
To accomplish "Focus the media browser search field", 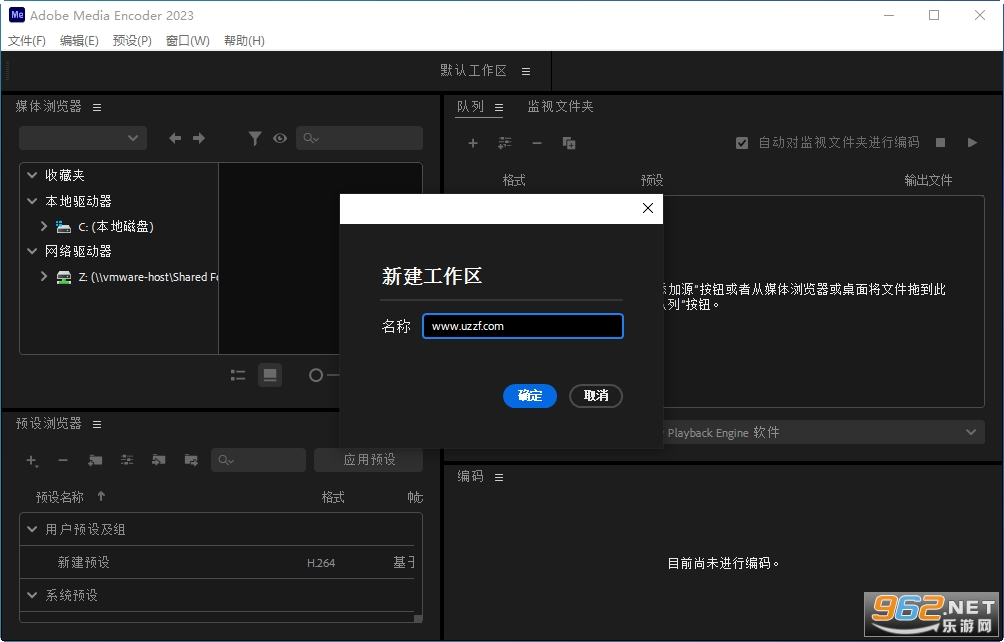I will pos(359,138).
